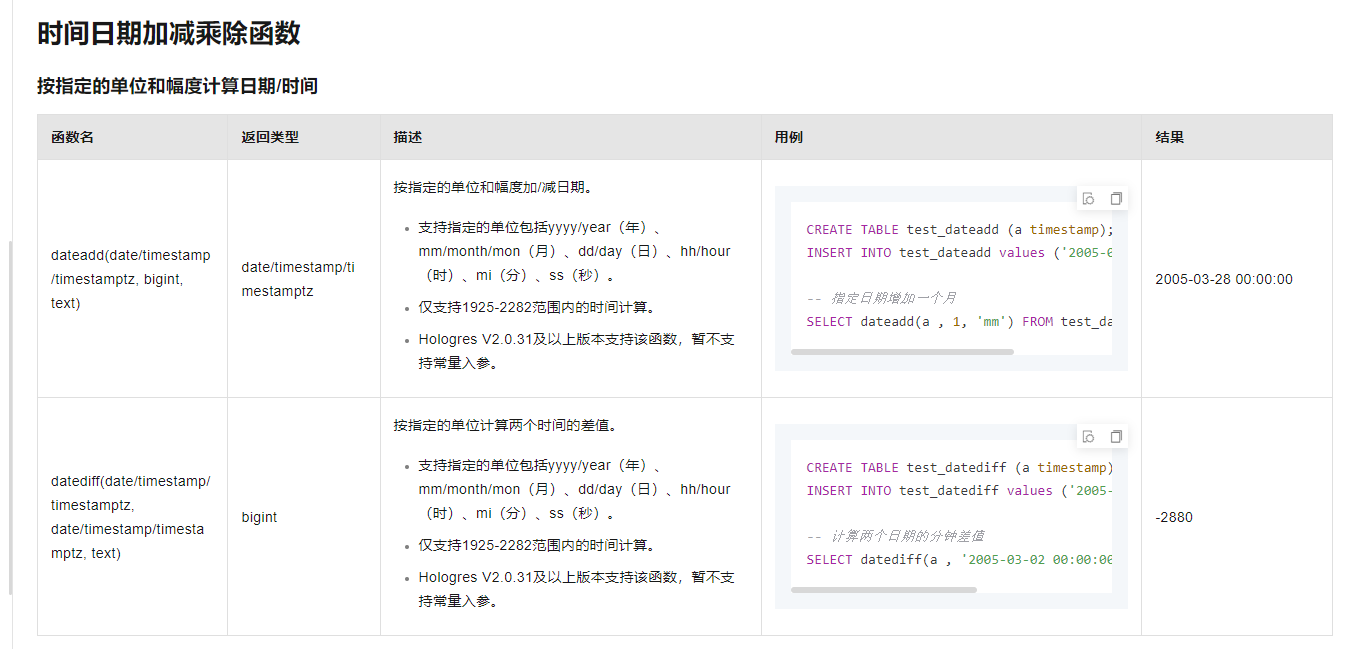Click icon left of copy in dateadd code block
Image resolution: width=1345 pixels, height=649 pixels.
[1088, 198]
